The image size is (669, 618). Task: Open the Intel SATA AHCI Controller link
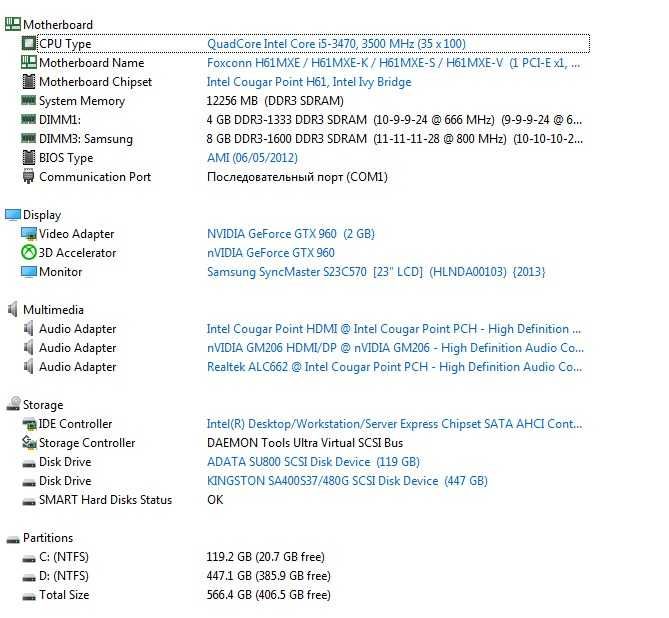(394, 424)
